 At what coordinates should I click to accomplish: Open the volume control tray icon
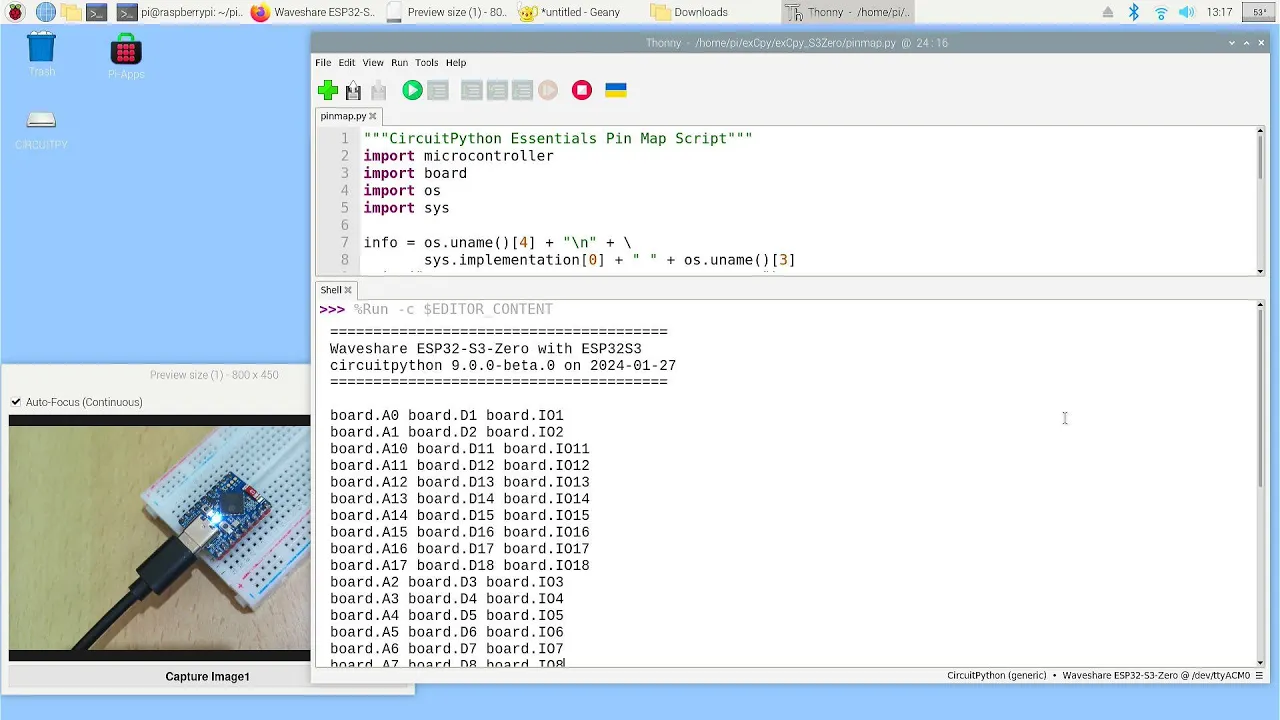pyautogui.click(x=1188, y=12)
